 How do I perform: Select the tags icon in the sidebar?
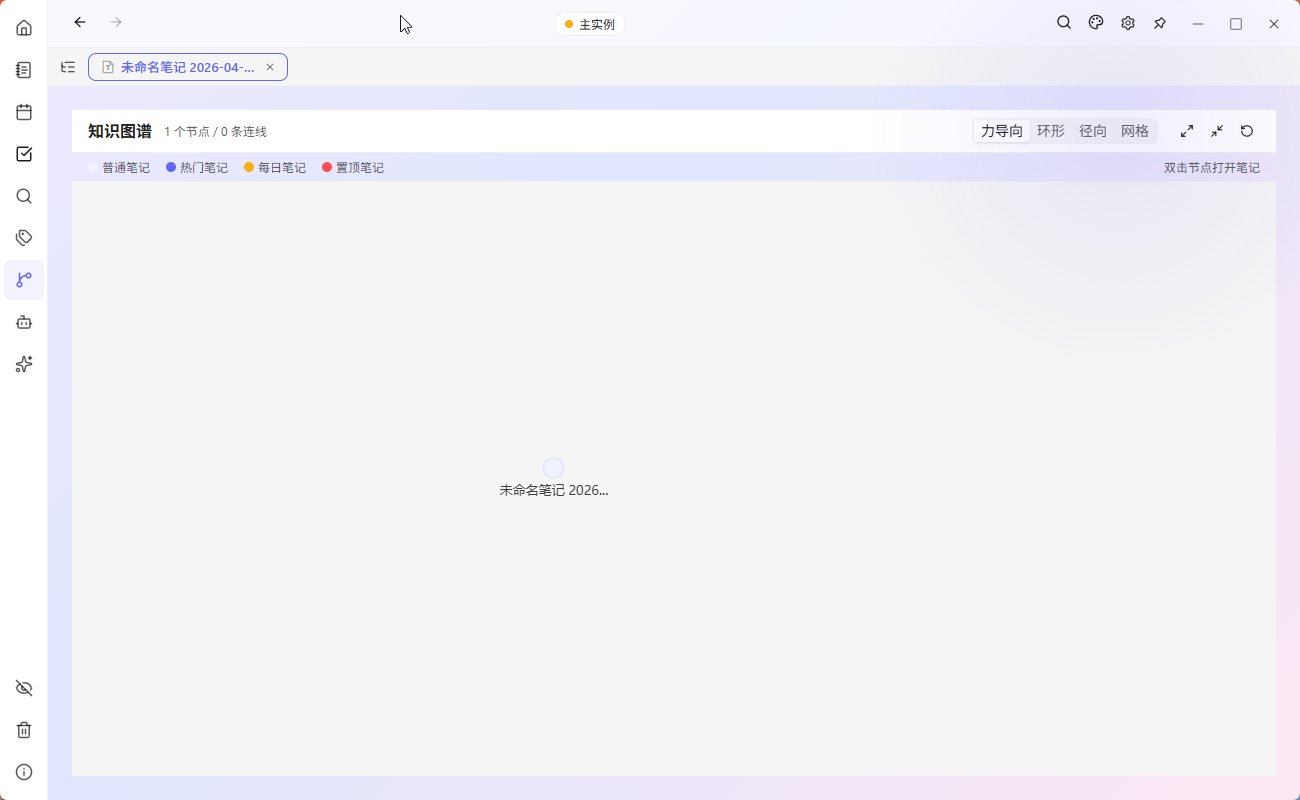24,237
